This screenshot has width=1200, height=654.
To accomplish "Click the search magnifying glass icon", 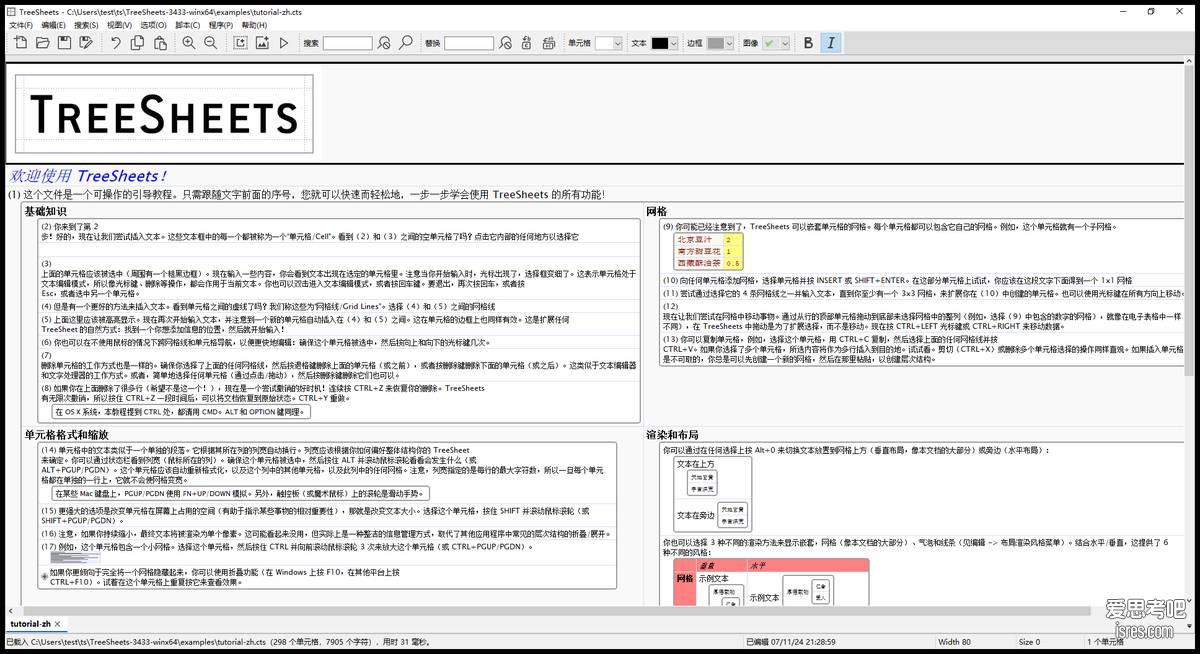I will click(406, 43).
